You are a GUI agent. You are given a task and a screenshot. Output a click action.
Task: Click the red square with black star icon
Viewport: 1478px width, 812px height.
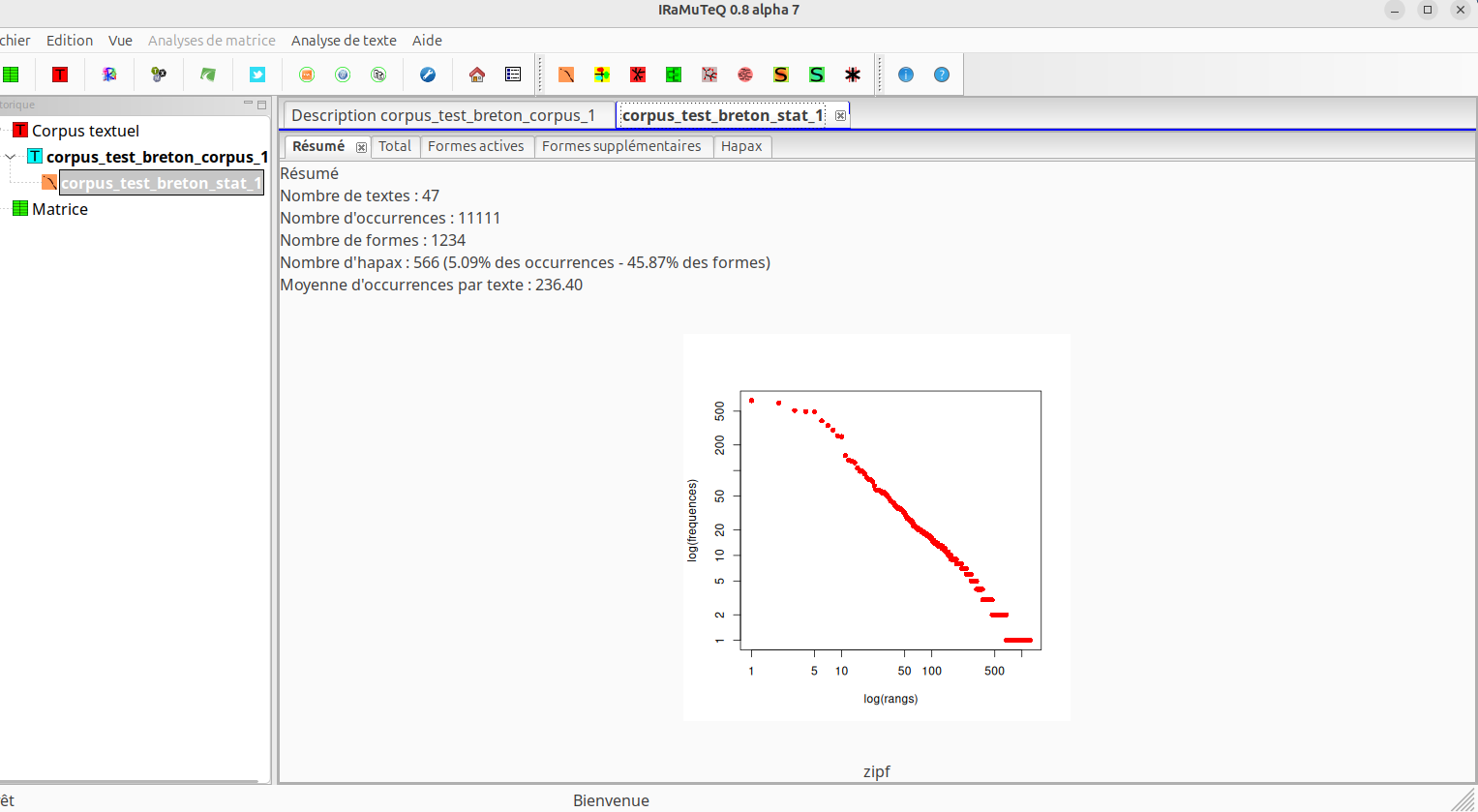[638, 75]
